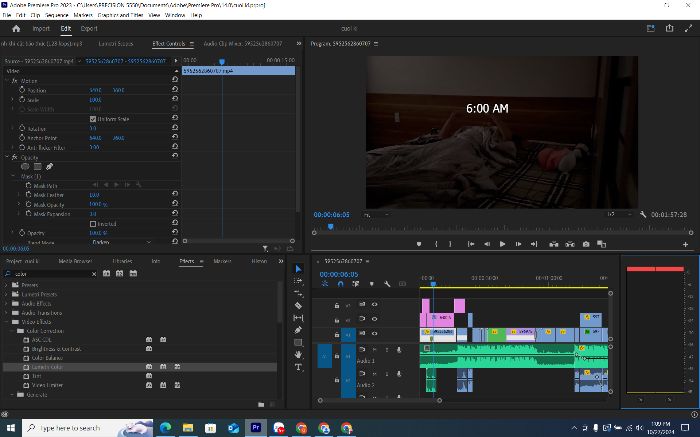Select the Hand tool

tap(298, 354)
